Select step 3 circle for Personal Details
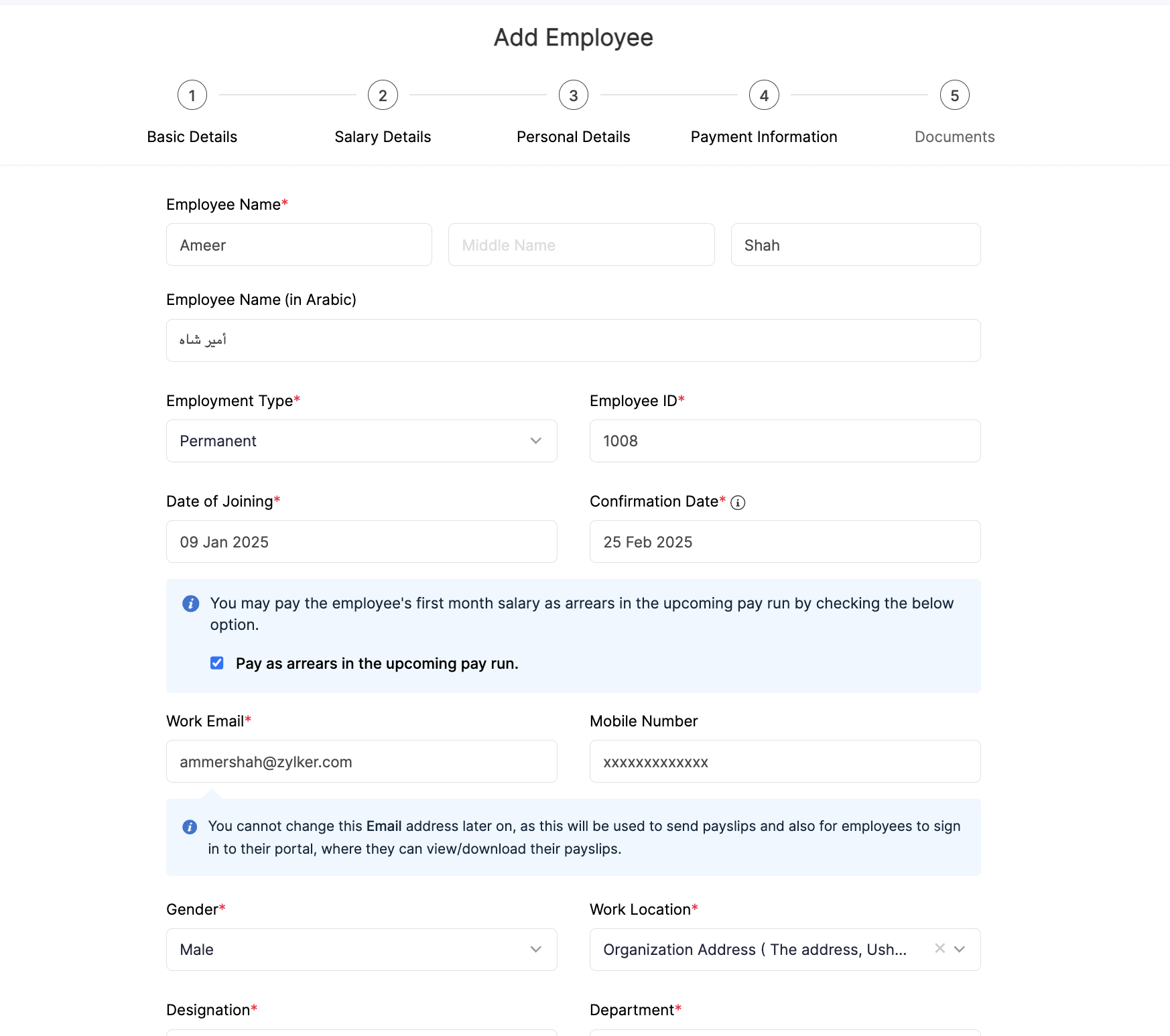 point(573,94)
